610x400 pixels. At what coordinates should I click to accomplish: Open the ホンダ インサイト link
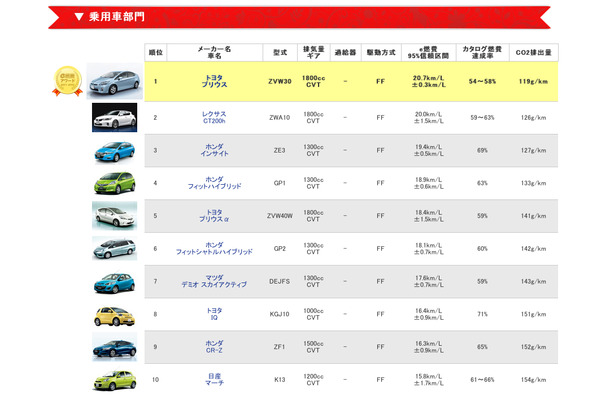click(214, 150)
